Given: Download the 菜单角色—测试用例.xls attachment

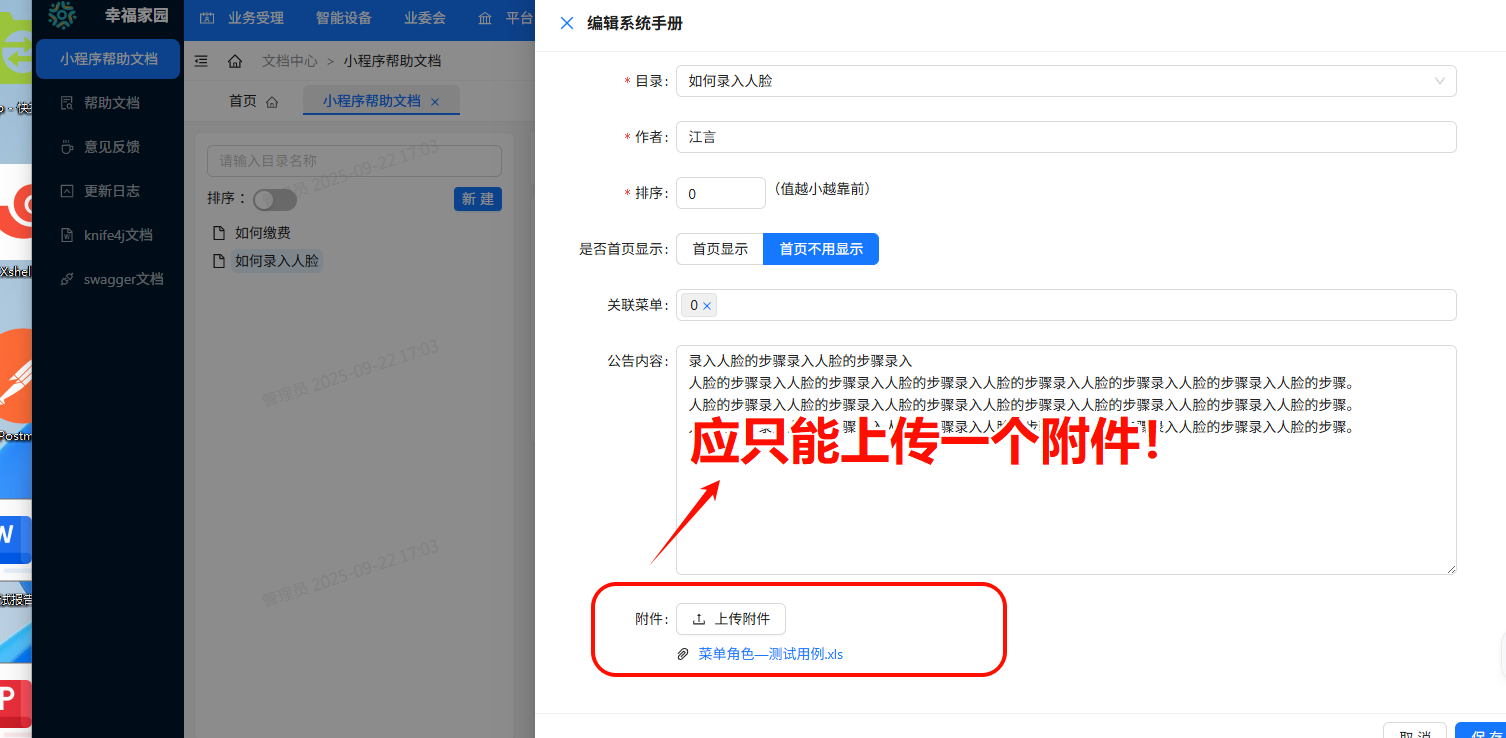Looking at the screenshot, I should 770,653.
